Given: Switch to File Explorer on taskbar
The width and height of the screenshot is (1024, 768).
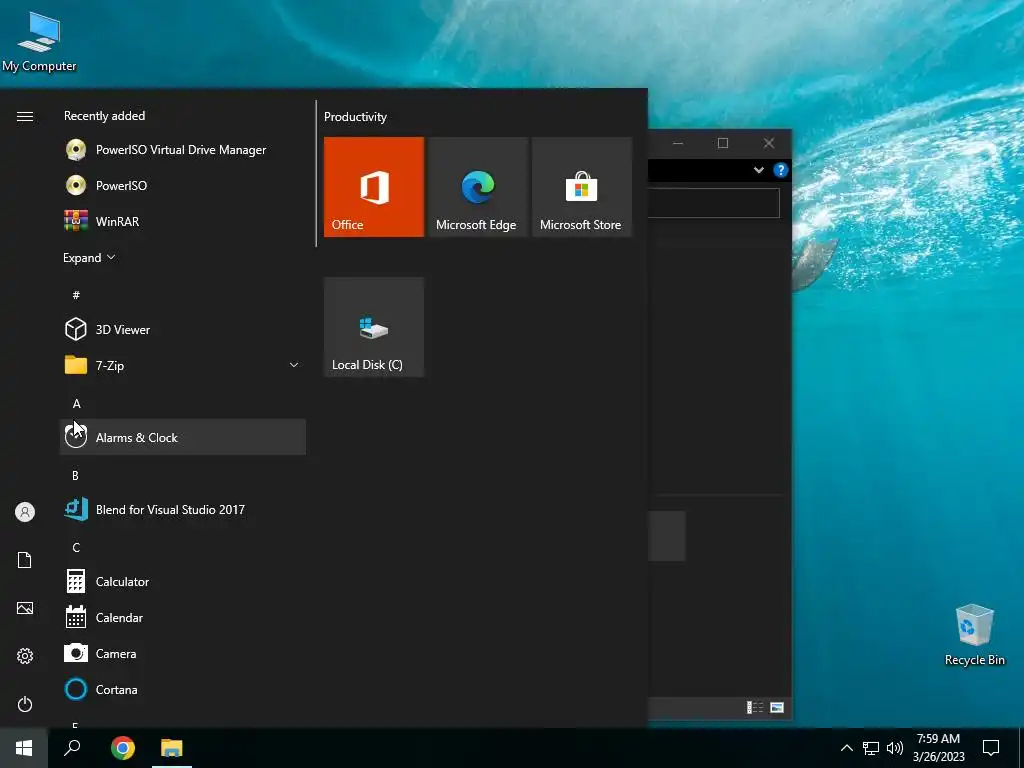Looking at the screenshot, I should tap(172, 748).
